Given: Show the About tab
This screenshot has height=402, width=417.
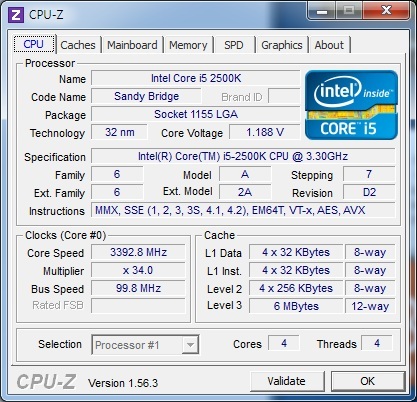Looking at the screenshot, I should tap(329, 45).
